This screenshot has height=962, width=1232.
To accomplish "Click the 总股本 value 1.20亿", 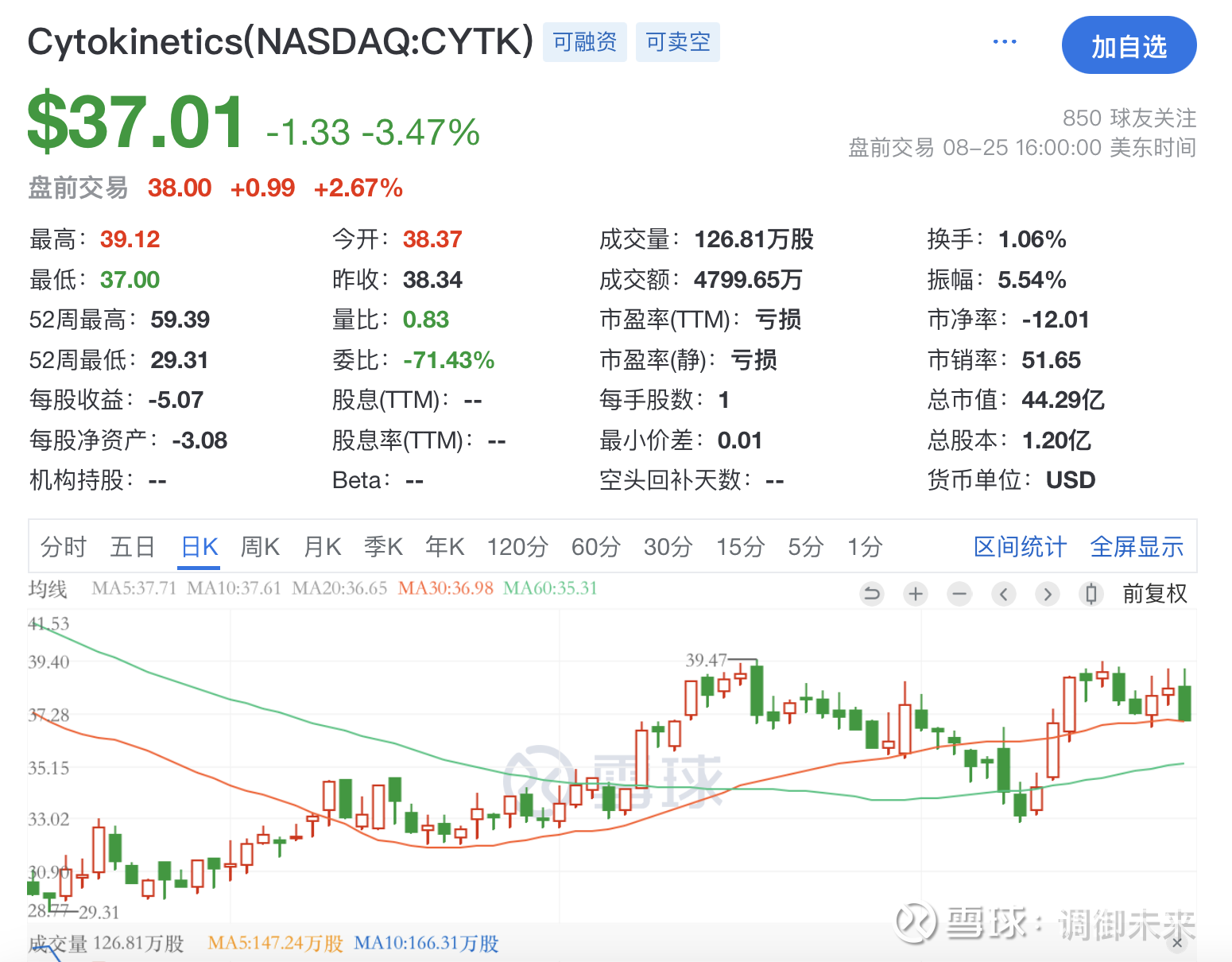I will (x=1056, y=440).
